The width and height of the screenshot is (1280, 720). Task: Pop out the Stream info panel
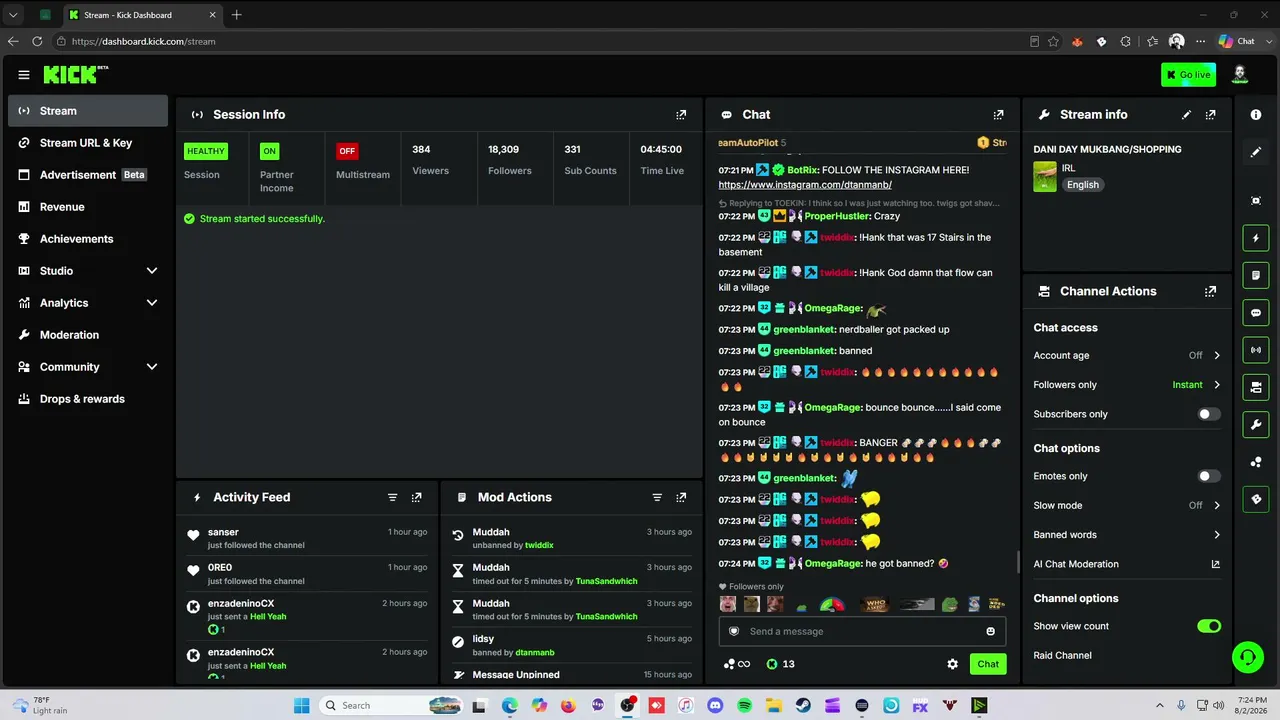point(1211,115)
